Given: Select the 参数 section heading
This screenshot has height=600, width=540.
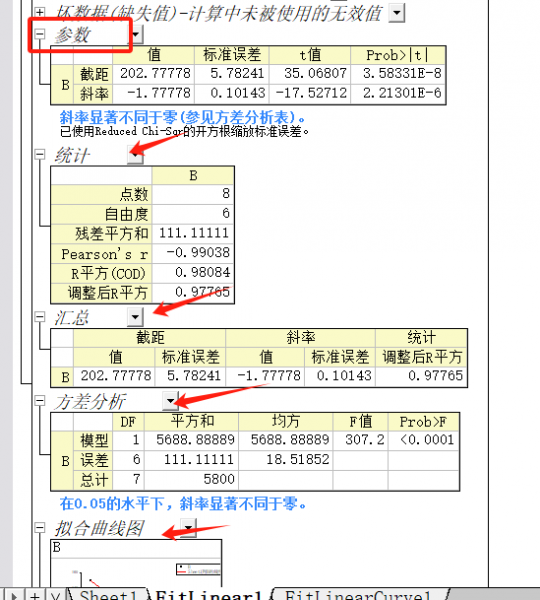Looking at the screenshot, I should click(x=72, y=35).
